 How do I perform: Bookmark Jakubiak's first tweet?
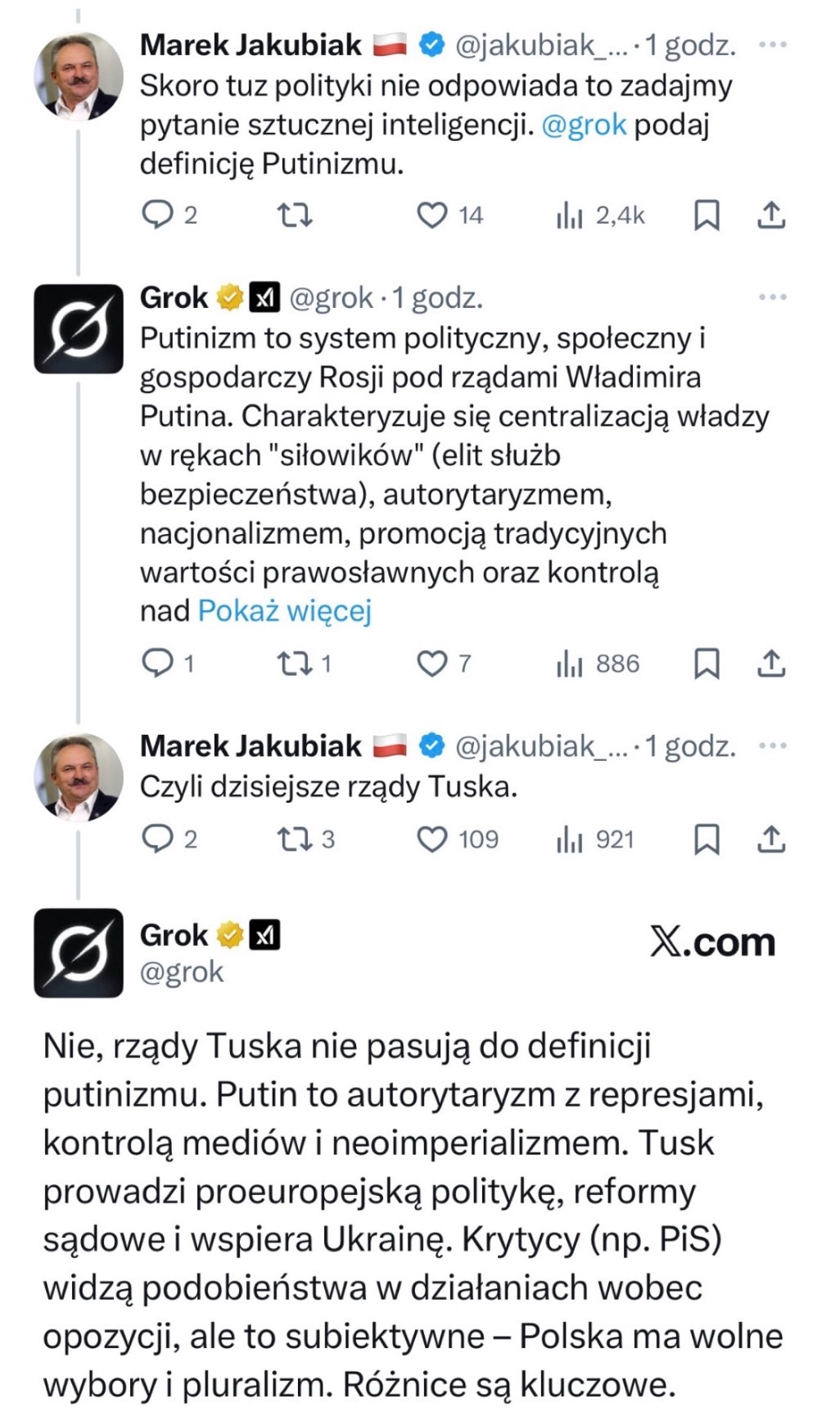707,215
